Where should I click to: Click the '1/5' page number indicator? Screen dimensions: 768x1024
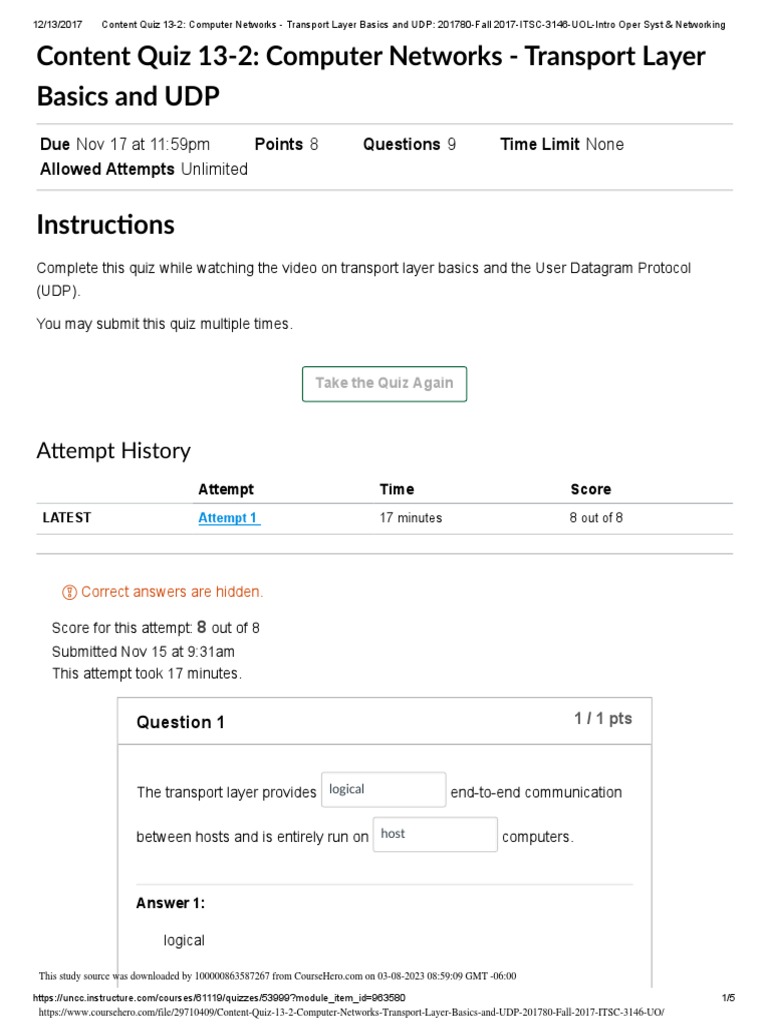728,998
